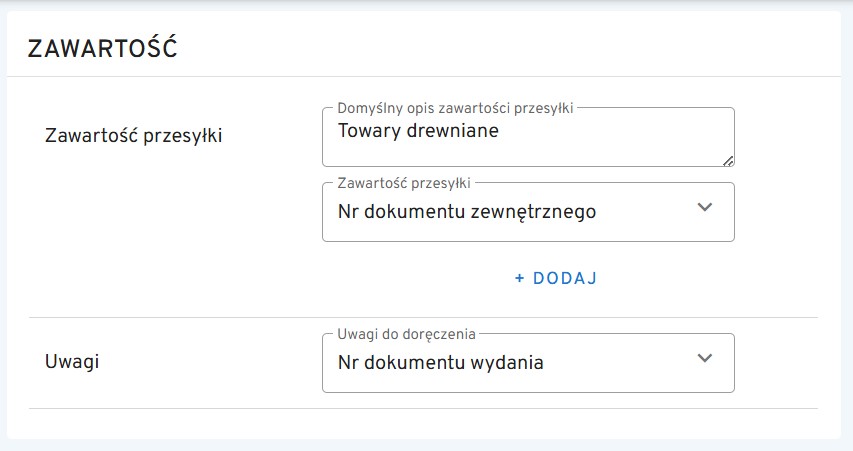Click the Domyślny opis zawartości przesyłki floating label

[455, 107]
